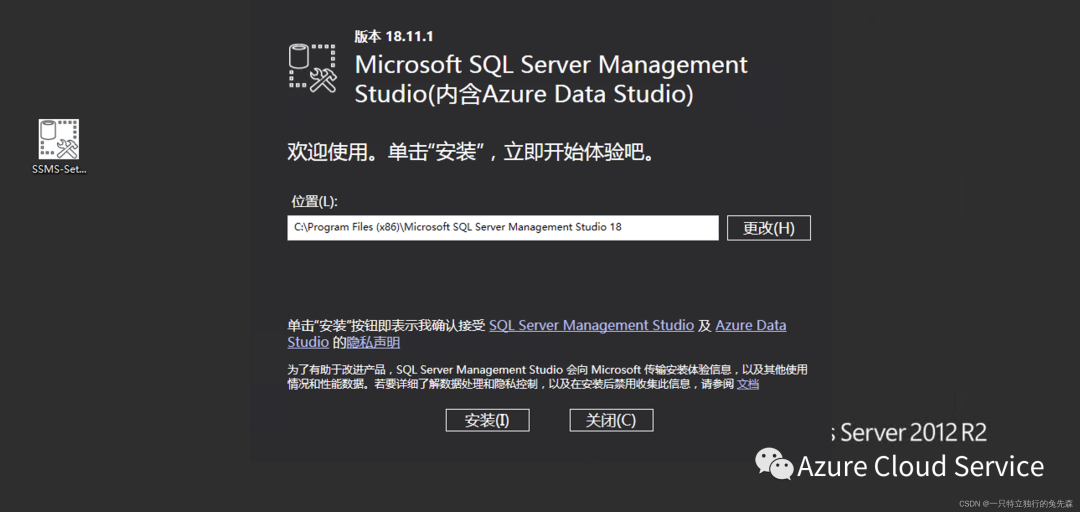The width and height of the screenshot is (1080, 512).
Task: Click the SSMS-Set... icon label text
Action: (59, 169)
